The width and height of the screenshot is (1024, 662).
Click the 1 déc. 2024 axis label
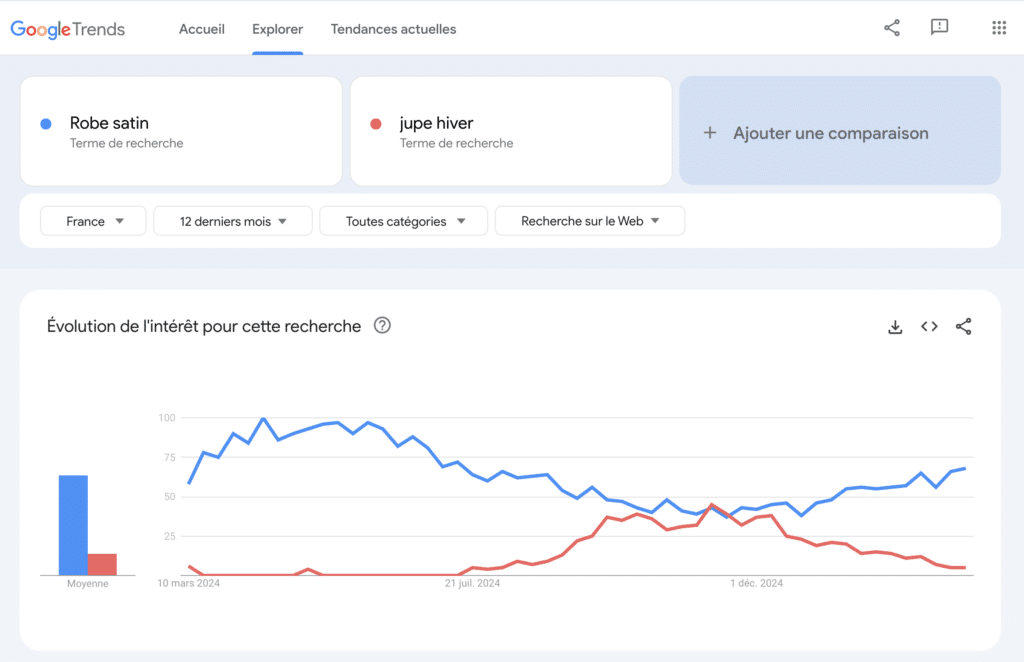click(x=756, y=583)
